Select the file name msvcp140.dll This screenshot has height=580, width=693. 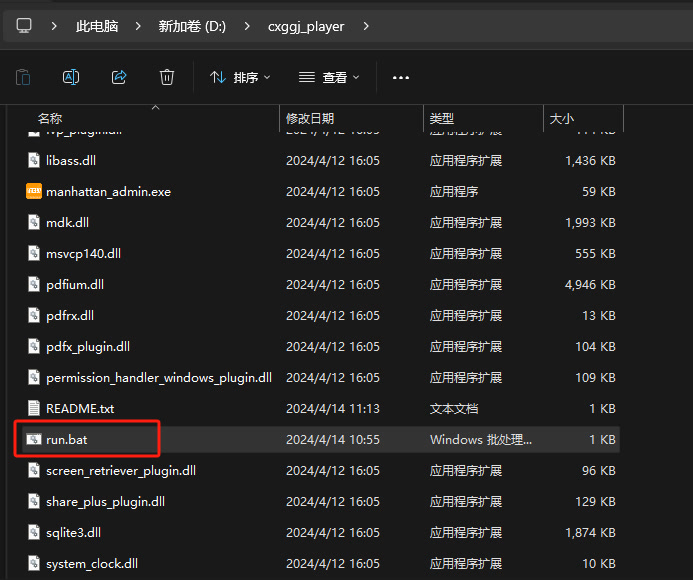point(83,254)
